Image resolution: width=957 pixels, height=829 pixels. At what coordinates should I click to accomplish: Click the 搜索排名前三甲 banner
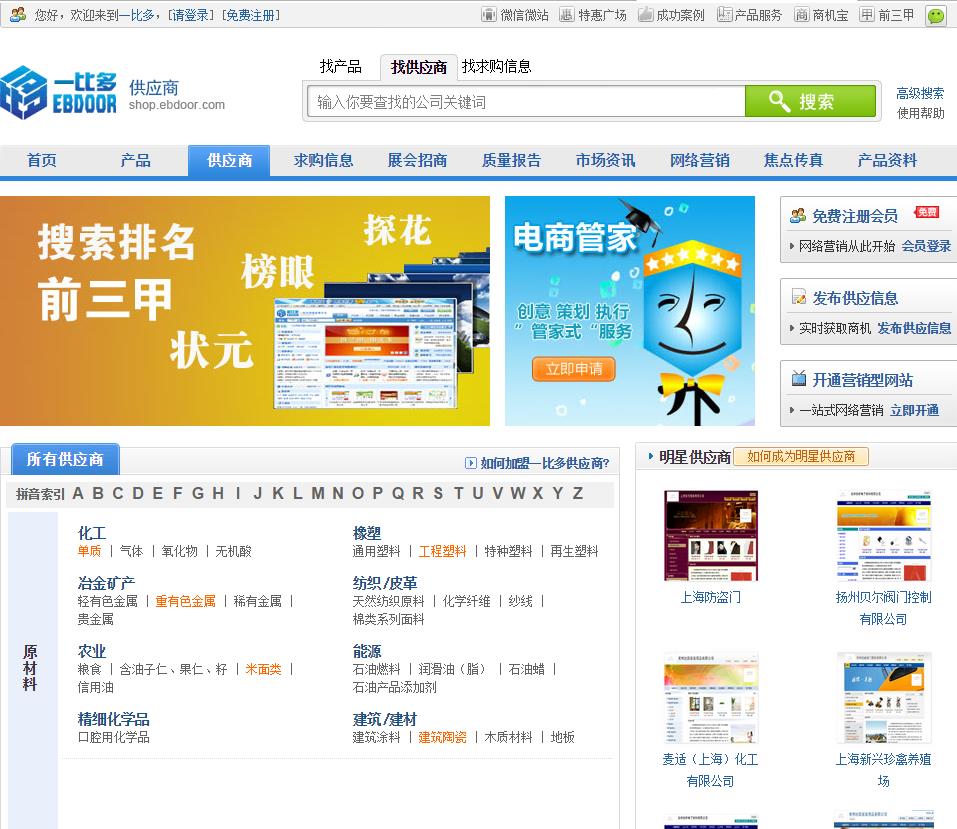pos(245,311)
